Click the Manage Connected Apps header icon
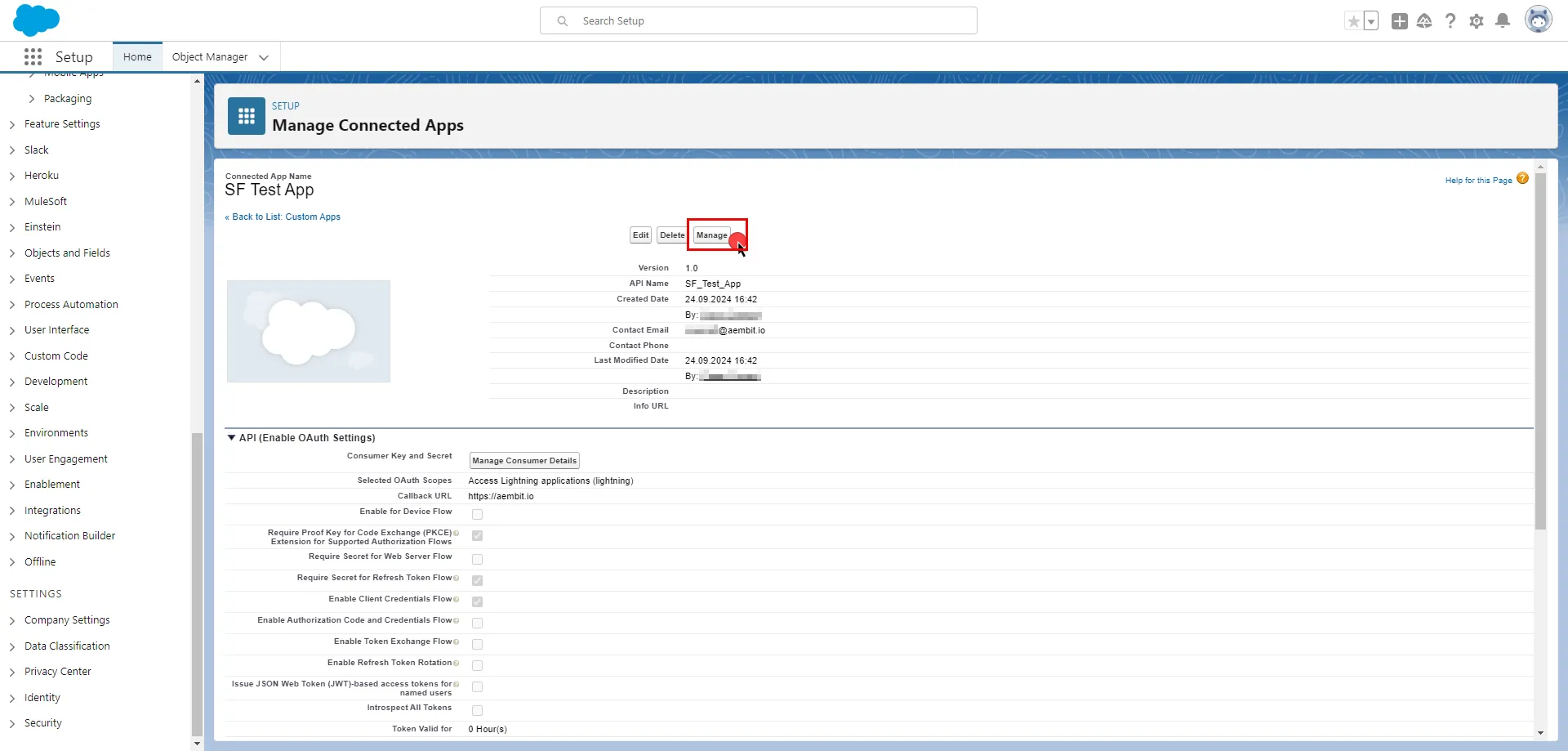 click(247, 116)
